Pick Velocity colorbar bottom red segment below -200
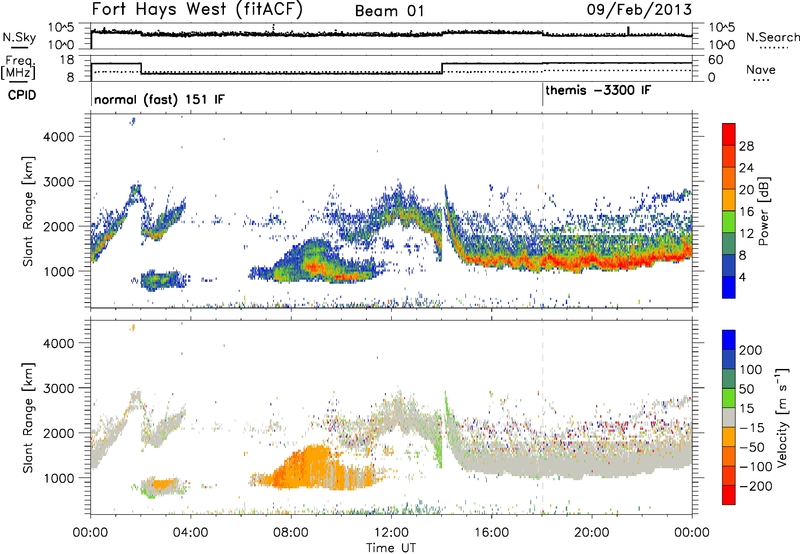 (729, 495)
